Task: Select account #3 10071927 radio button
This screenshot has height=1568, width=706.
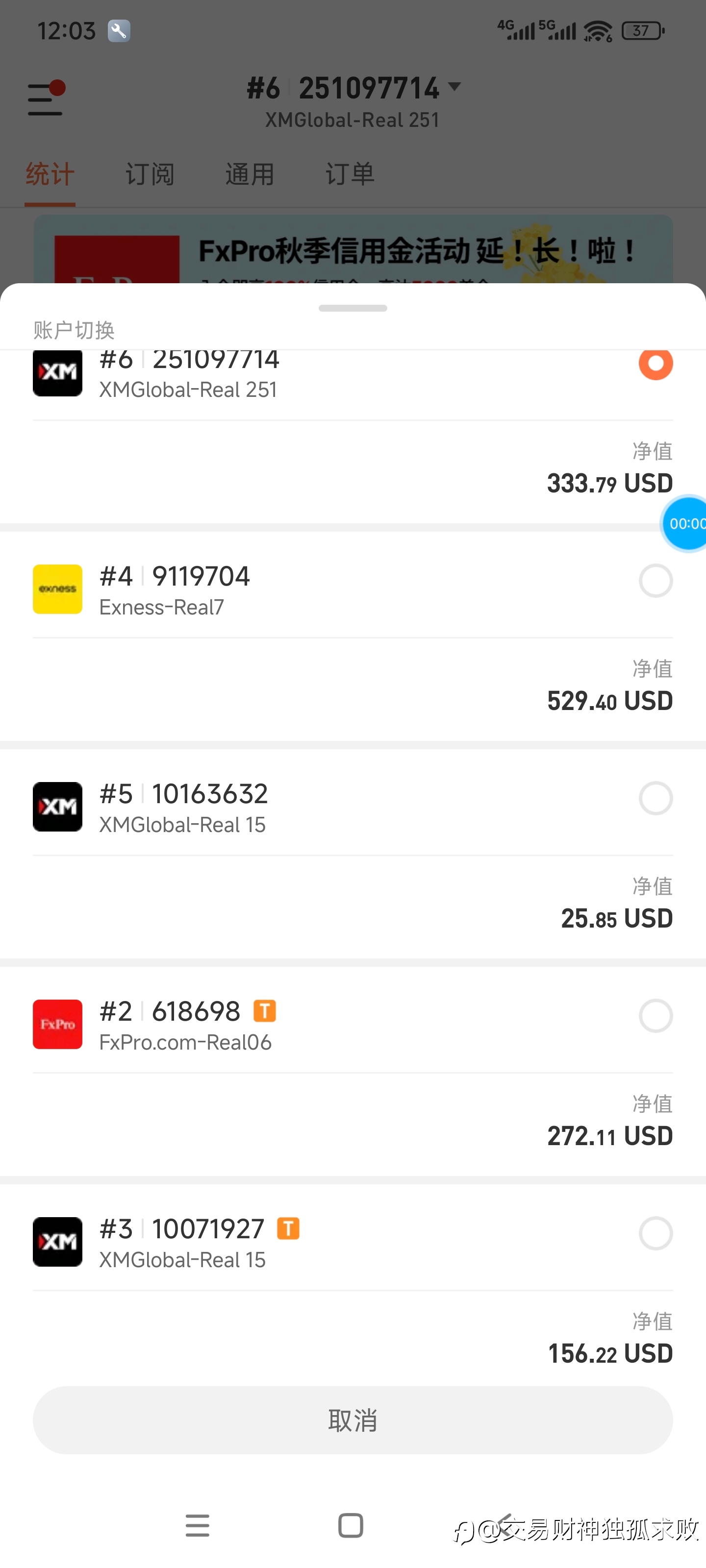Action: tap(656, 1233)
